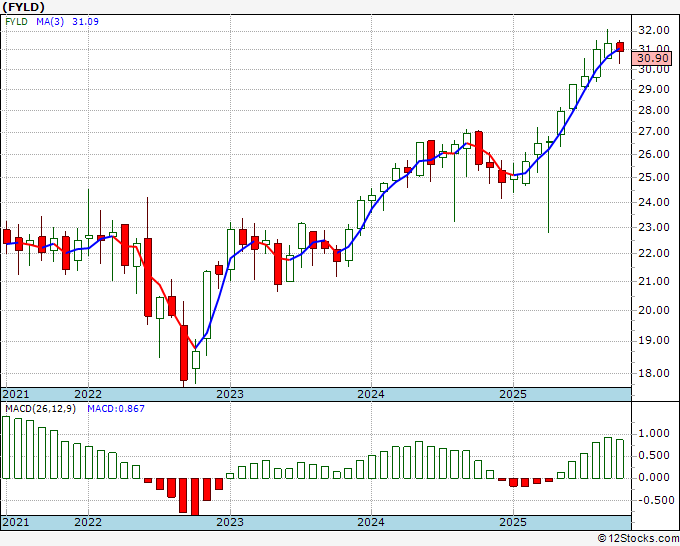Click the 18.00 price axis label
Image resolution: width=680 pixels, height=546 pixels.
[x=654, y=373]
